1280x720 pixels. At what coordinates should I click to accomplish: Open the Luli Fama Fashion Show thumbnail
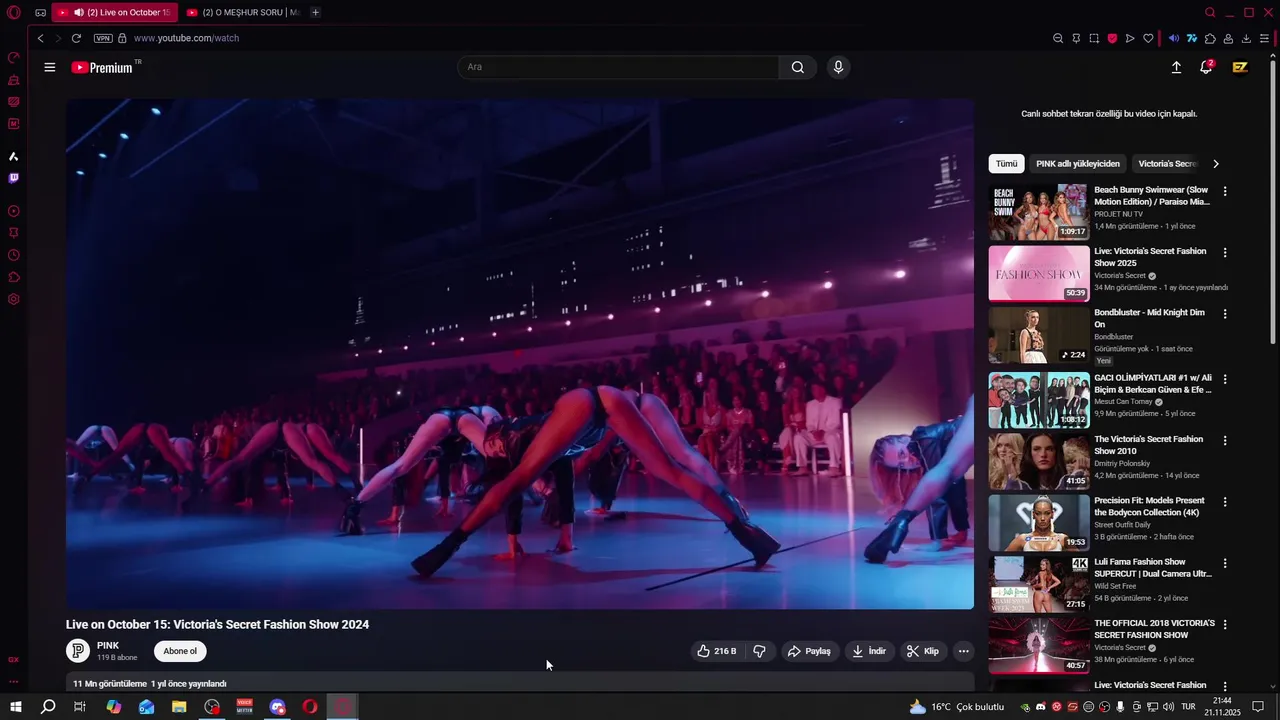coord(1039,584)
